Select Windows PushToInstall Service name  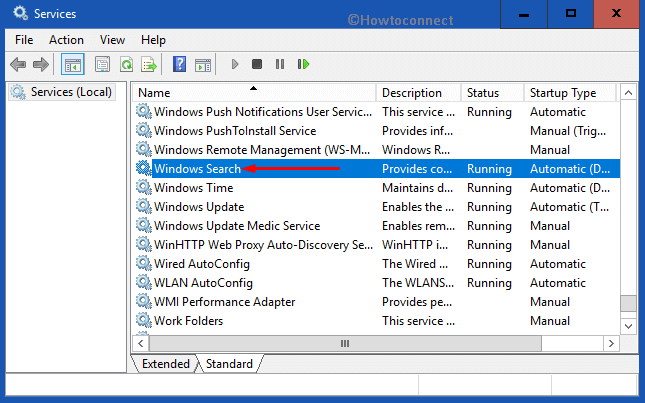pos(235,131)
